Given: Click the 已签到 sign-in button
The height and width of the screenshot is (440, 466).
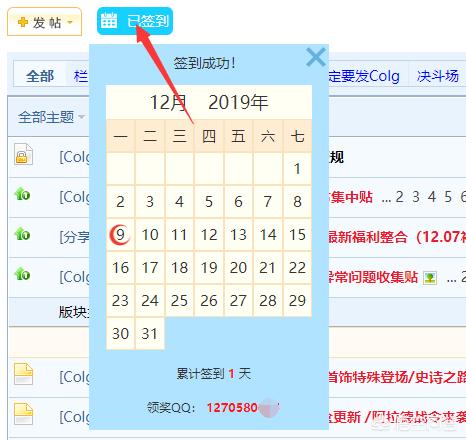Looking at the screenshot, I should (x=135, y=21).
